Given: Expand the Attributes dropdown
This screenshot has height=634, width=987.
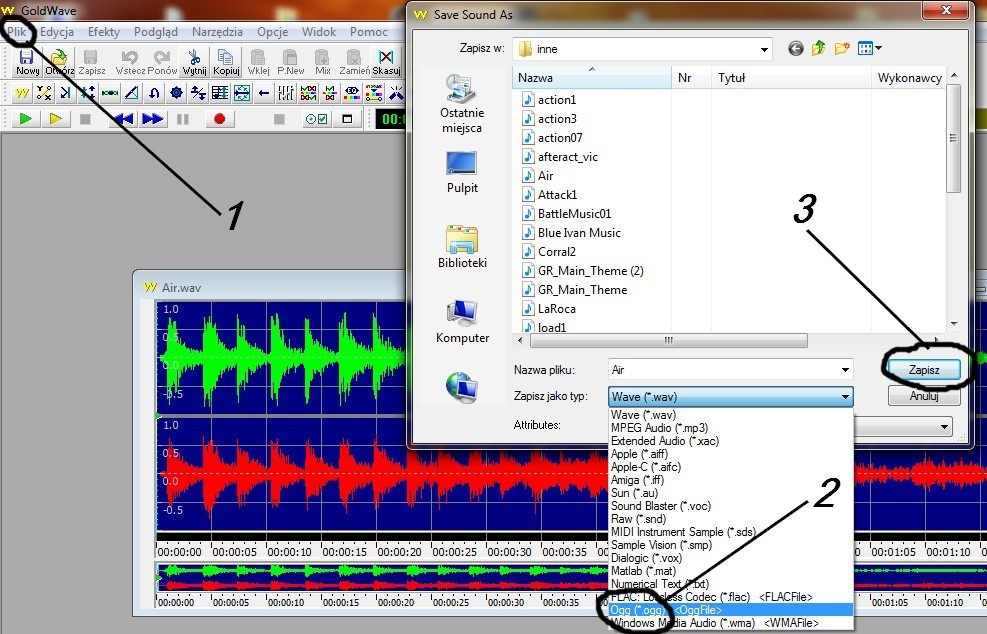Looking at the screenshot, I should [x=943, y=426].
